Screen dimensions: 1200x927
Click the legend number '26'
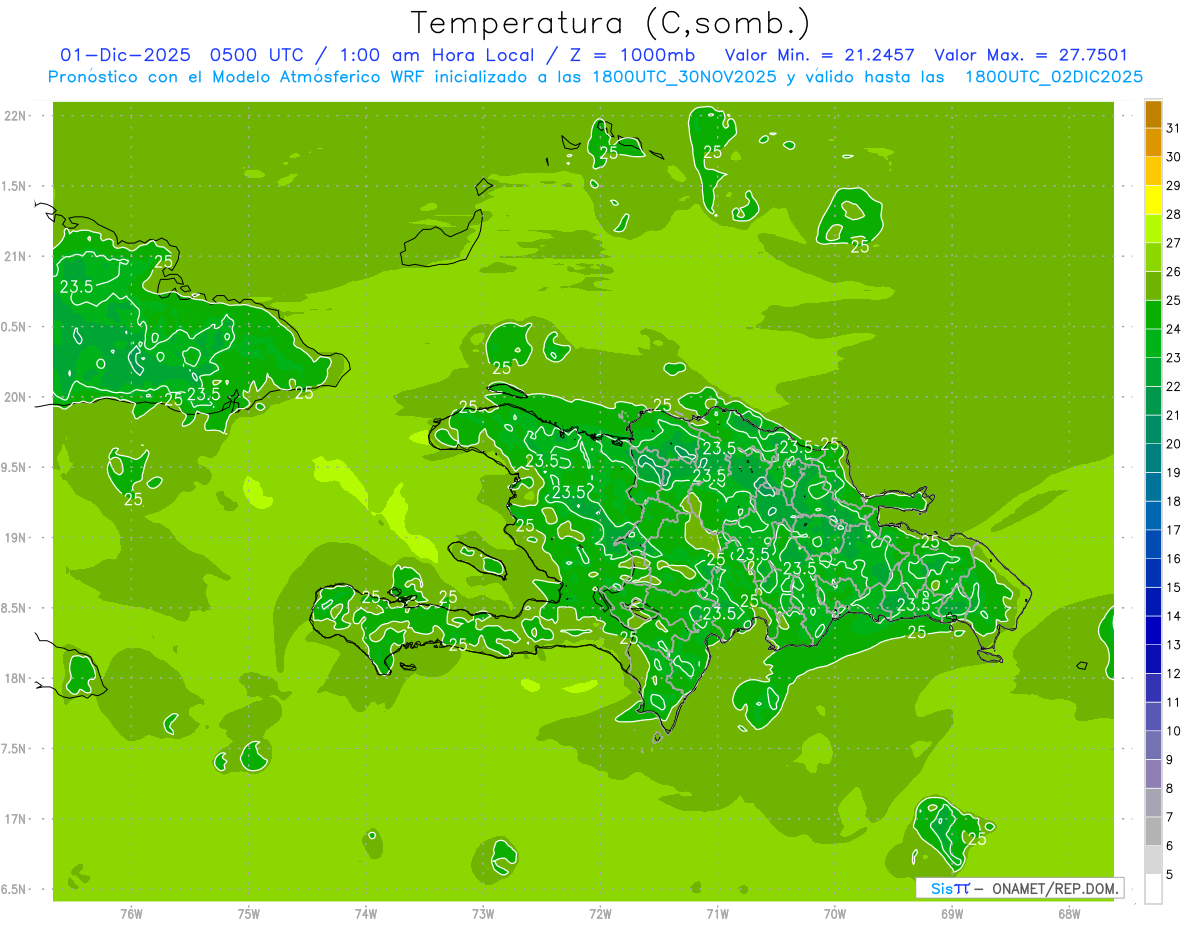(x=1173, y=271)
